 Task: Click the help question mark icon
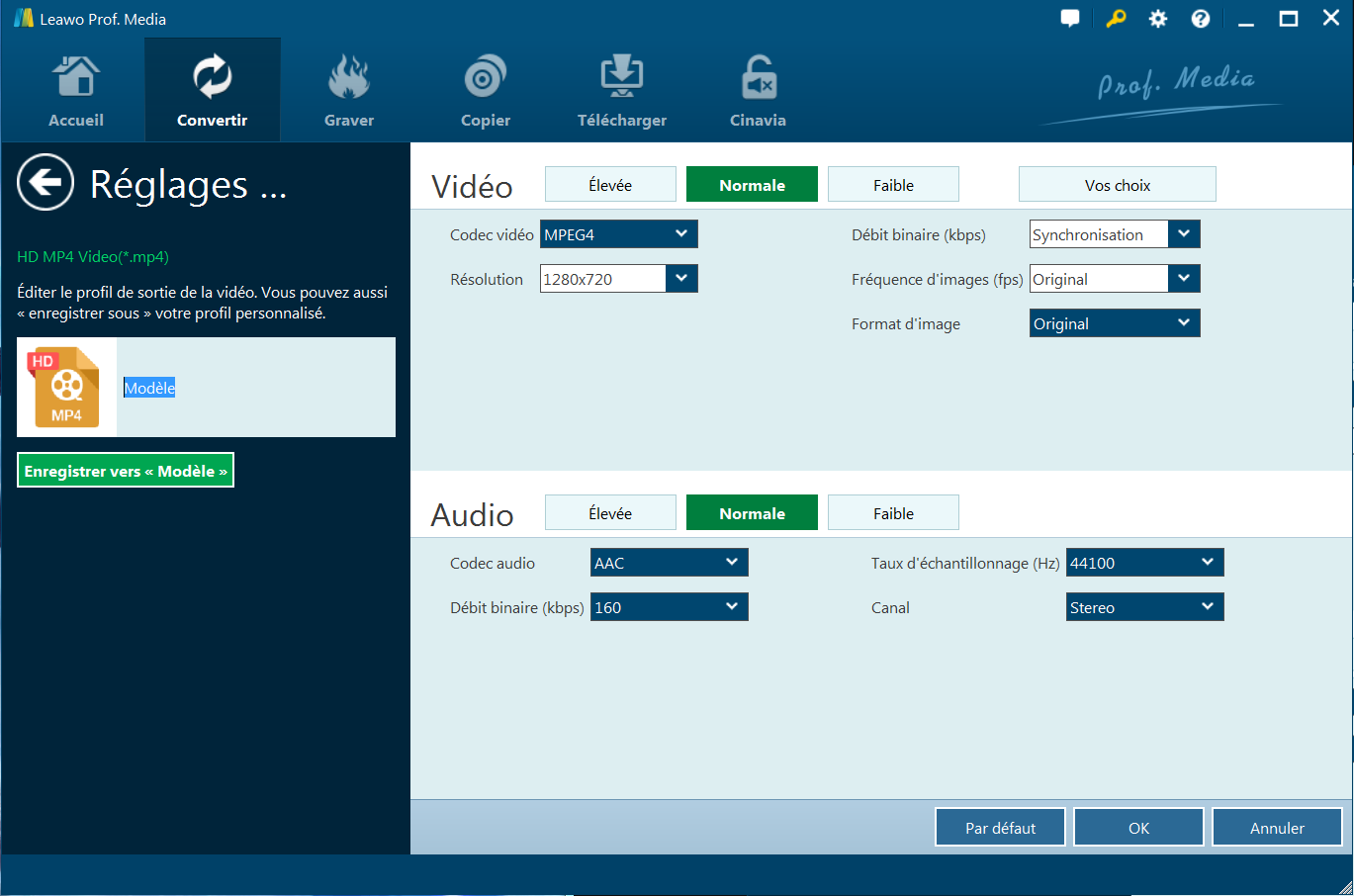[1200, 19]
